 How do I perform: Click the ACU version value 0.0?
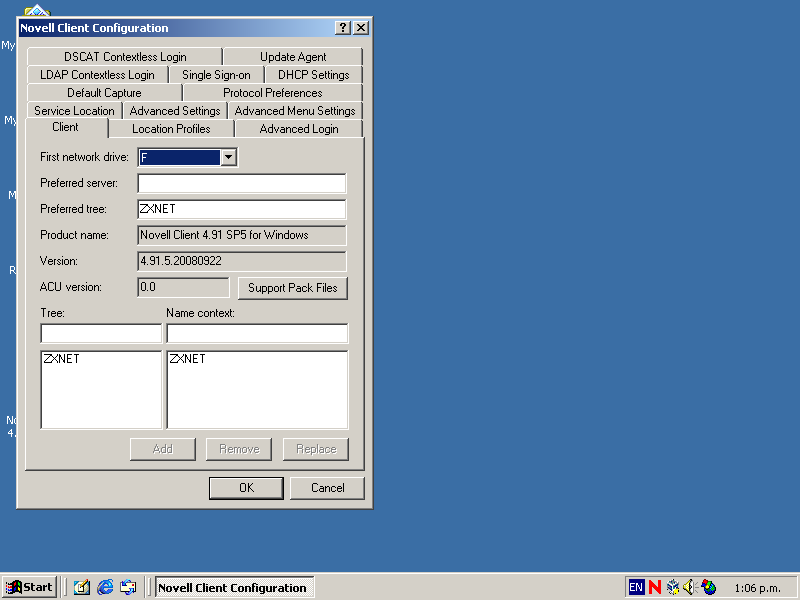pos(184,287)
